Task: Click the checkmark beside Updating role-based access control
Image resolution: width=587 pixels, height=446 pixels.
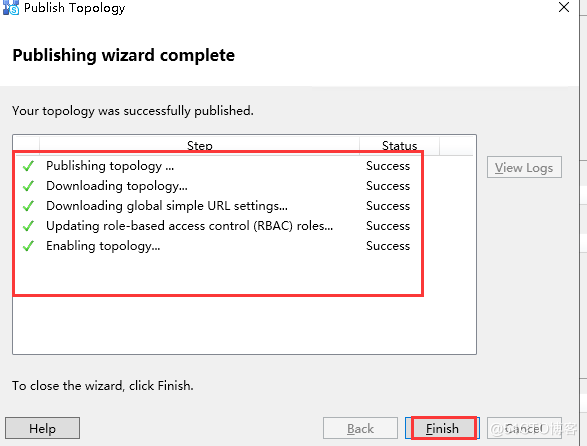Action: [x=28, y=226]
